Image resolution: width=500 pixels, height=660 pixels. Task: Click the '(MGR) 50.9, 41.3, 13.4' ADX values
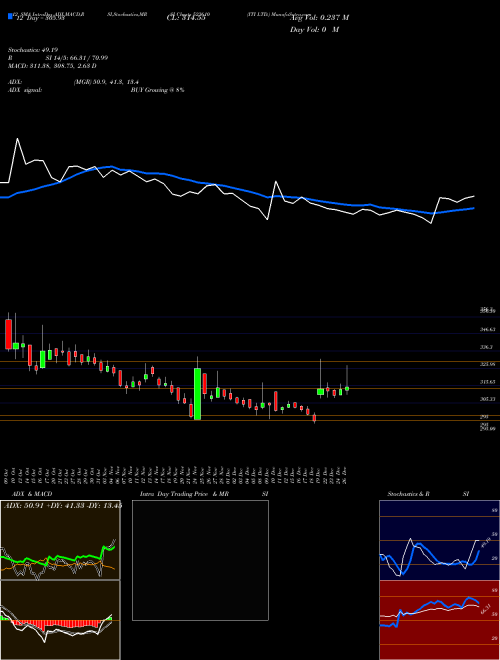click(x=106, y=82)
